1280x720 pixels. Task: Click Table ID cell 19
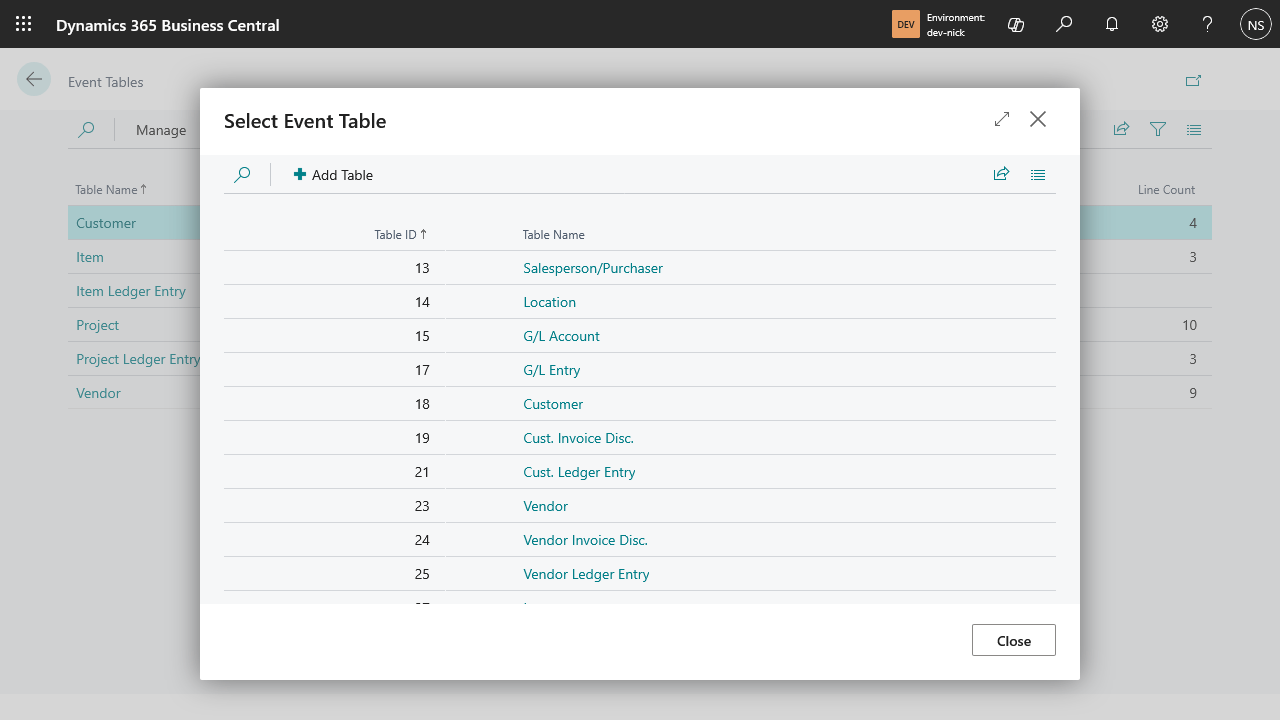coord(422,438)
